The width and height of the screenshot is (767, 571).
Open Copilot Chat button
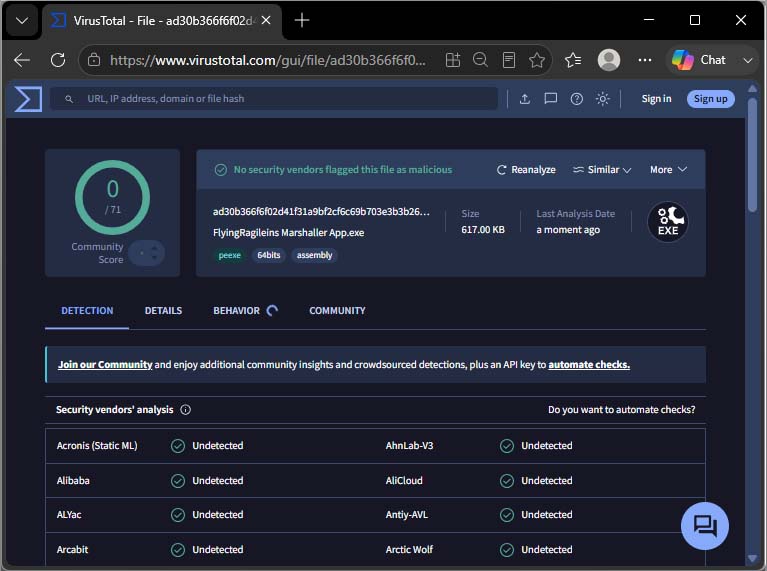point(699,60)
